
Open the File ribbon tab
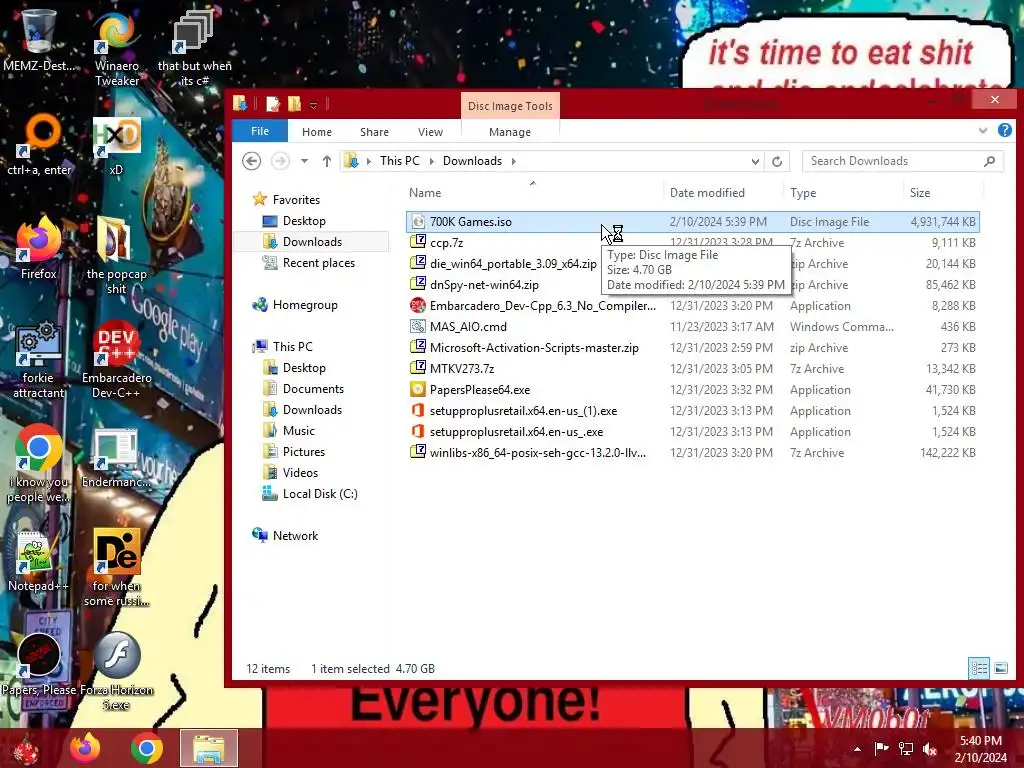click(x=260, y=131)
